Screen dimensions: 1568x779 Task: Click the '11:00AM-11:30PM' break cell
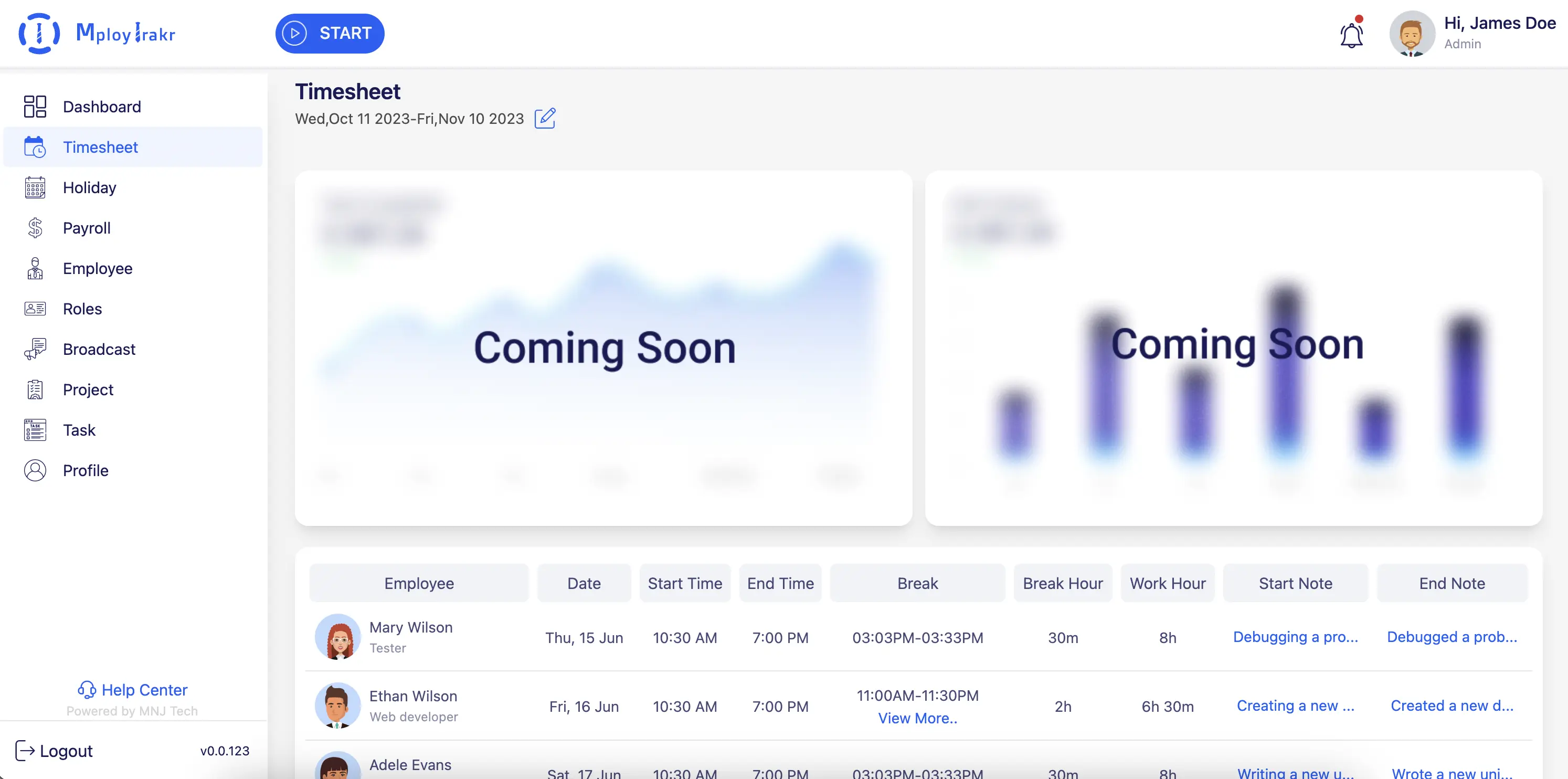[917, 695]
